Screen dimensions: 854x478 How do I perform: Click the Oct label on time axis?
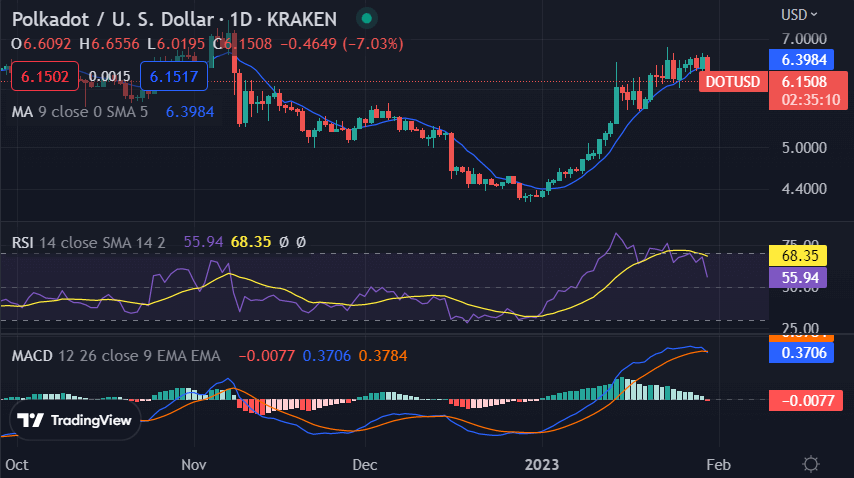[17, 465]
